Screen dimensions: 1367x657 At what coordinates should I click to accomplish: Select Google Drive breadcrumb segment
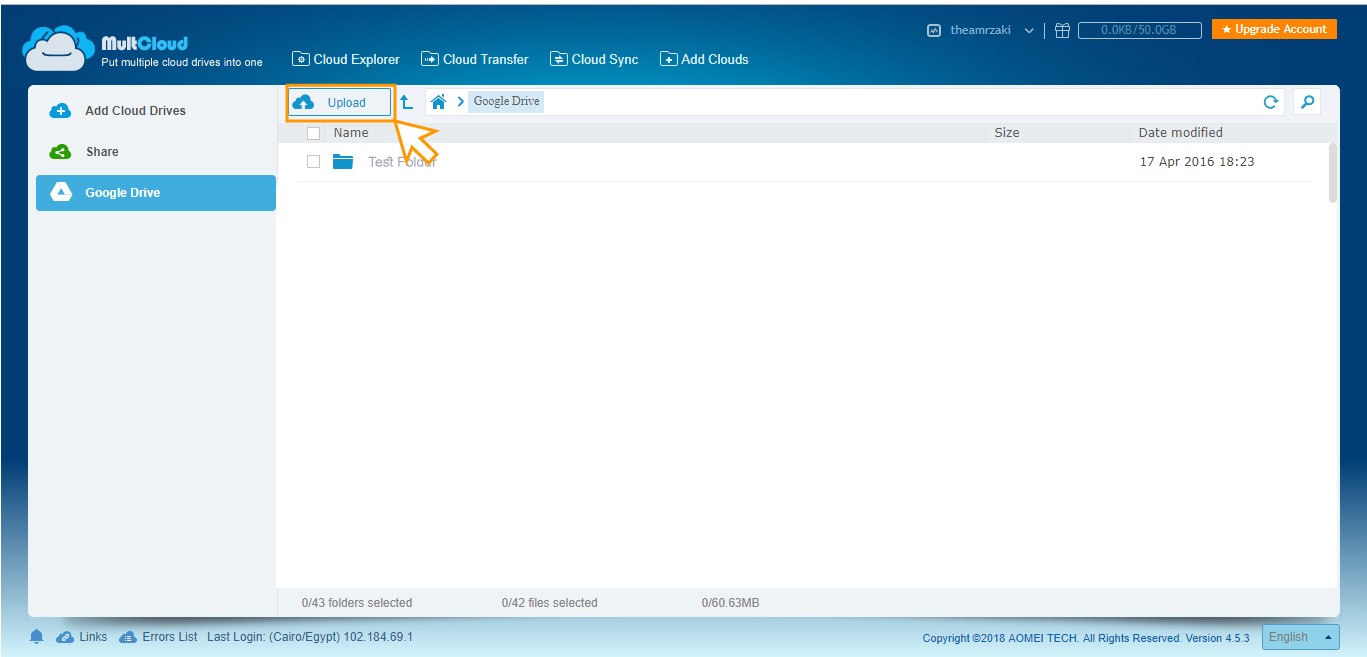pyautogui.click(x=506, y=101)
